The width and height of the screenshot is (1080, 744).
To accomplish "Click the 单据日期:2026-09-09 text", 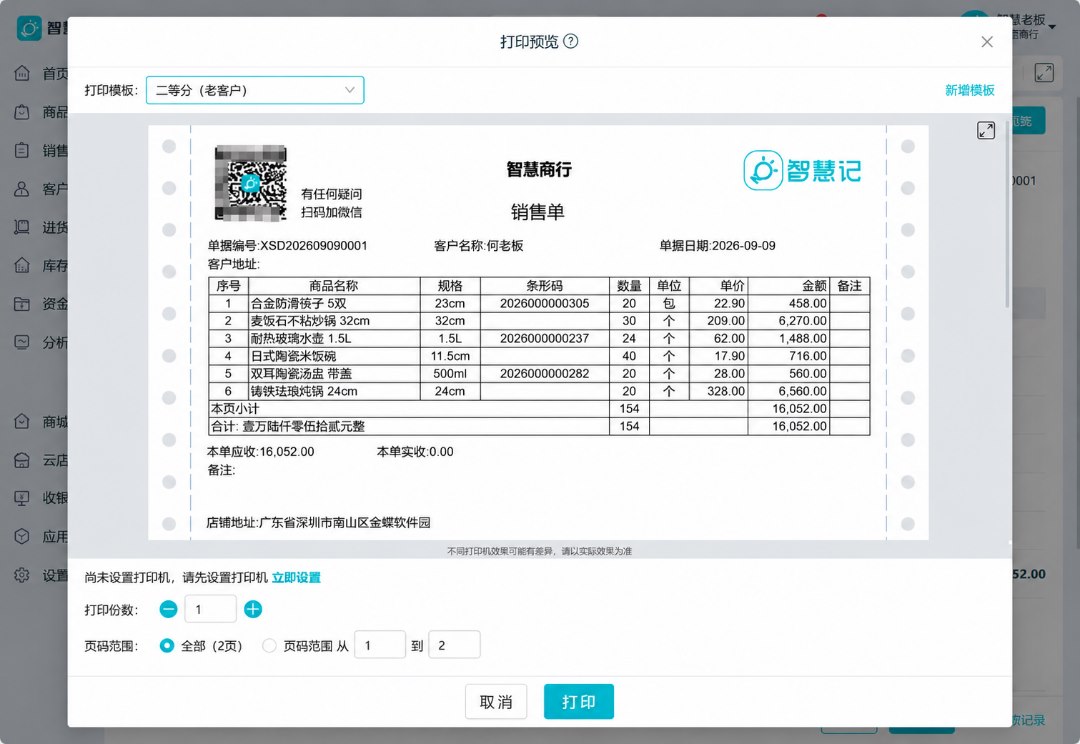I will click(x=717, y=246).
